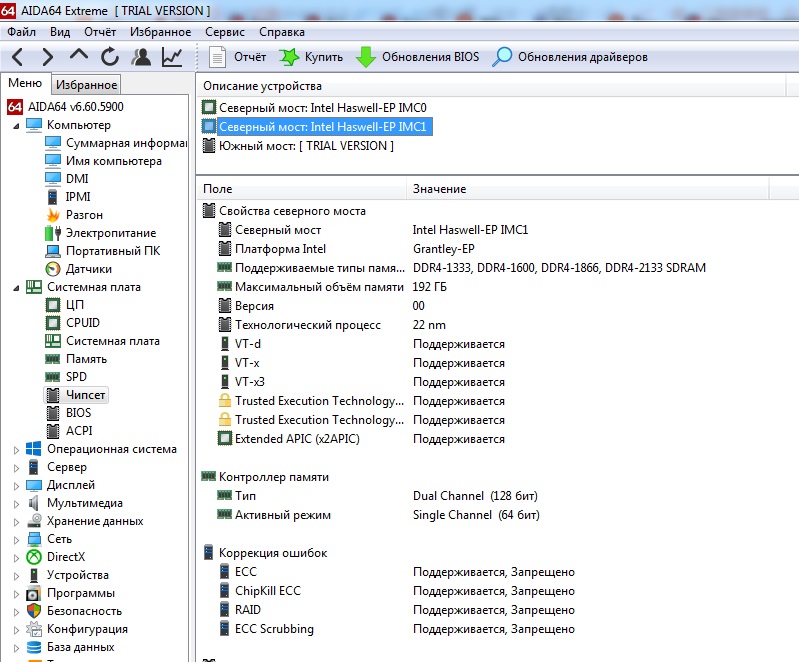The height and width of the screenshot is (662, 799).
Task: Click the Память RAM module icon
Action: [x=52, y=359]
